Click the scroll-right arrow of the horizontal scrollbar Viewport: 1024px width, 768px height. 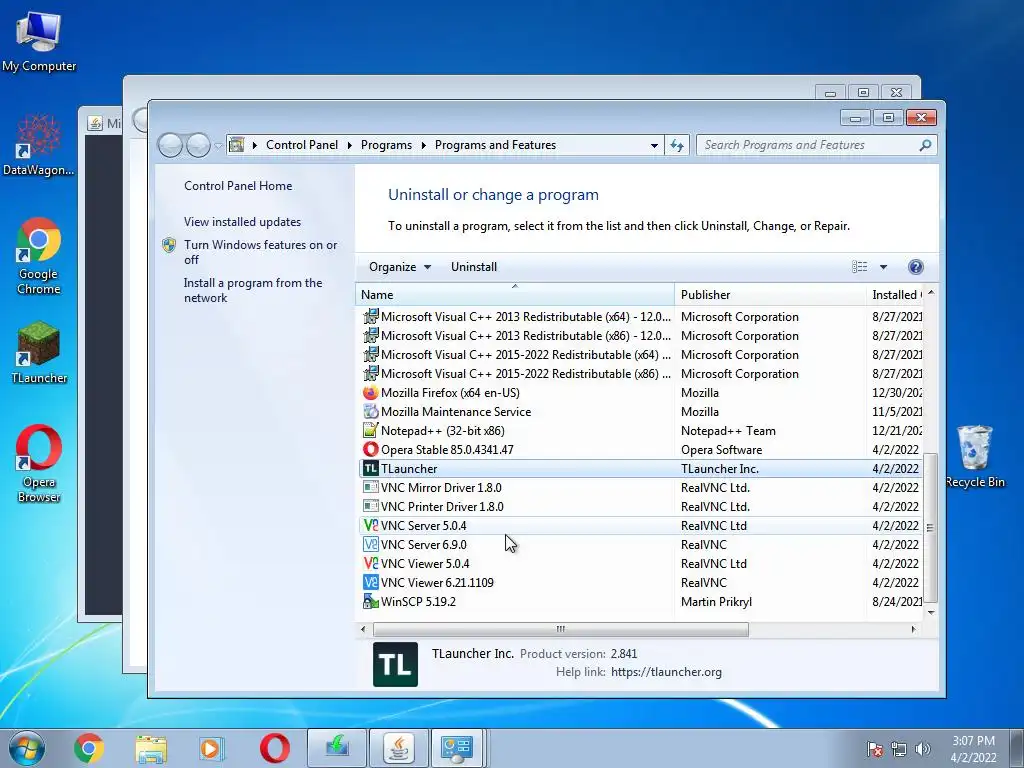pos(914,629)
